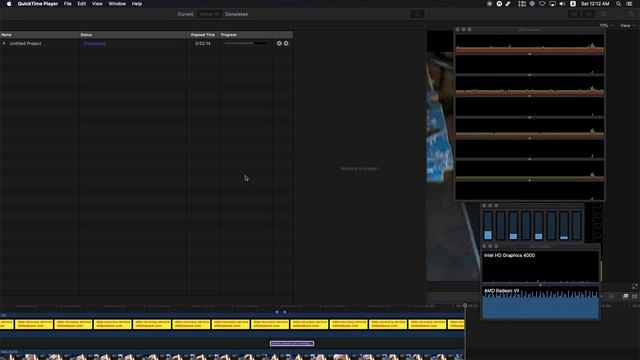Click the Status column header

(133, 35)
